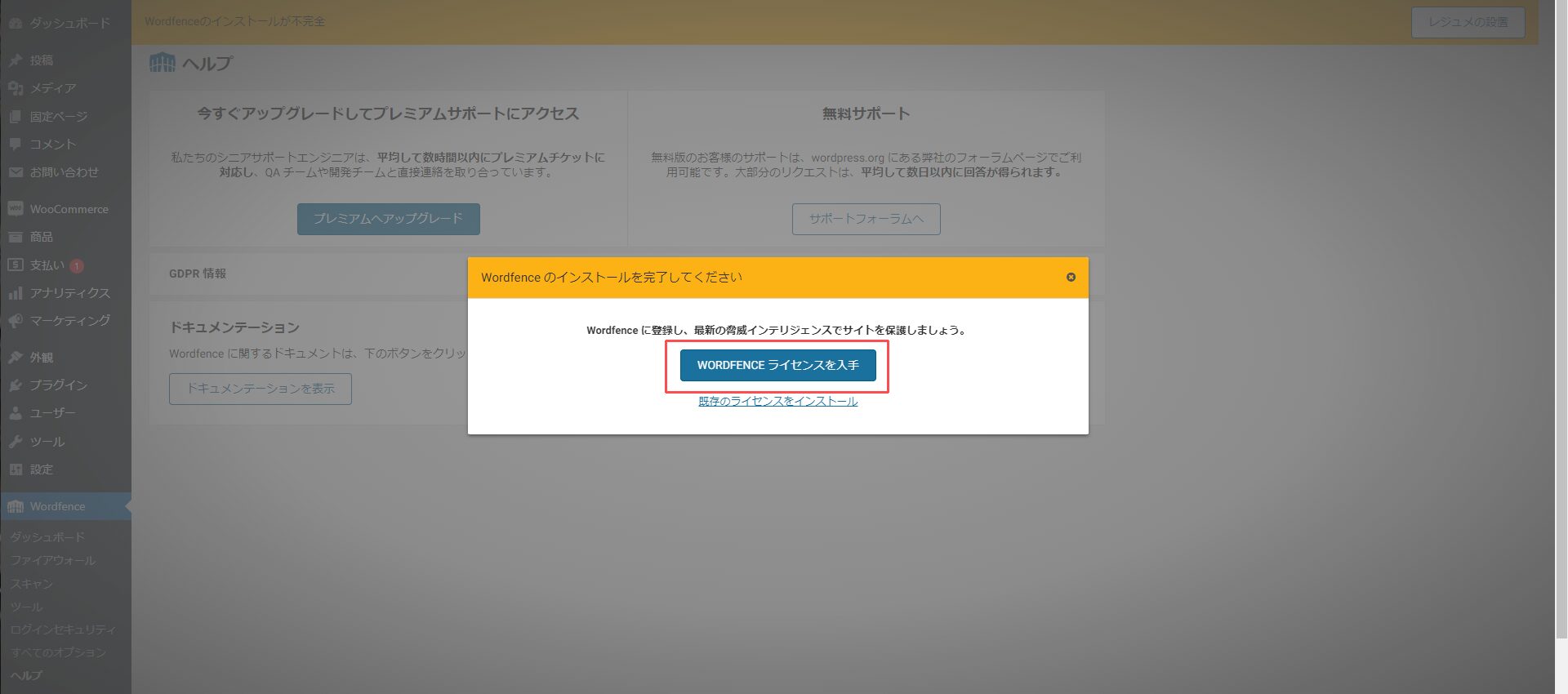Screen dimensions: 1568x694
Task: Click ドキュメンテーションを表示 button
Action: 260,389
